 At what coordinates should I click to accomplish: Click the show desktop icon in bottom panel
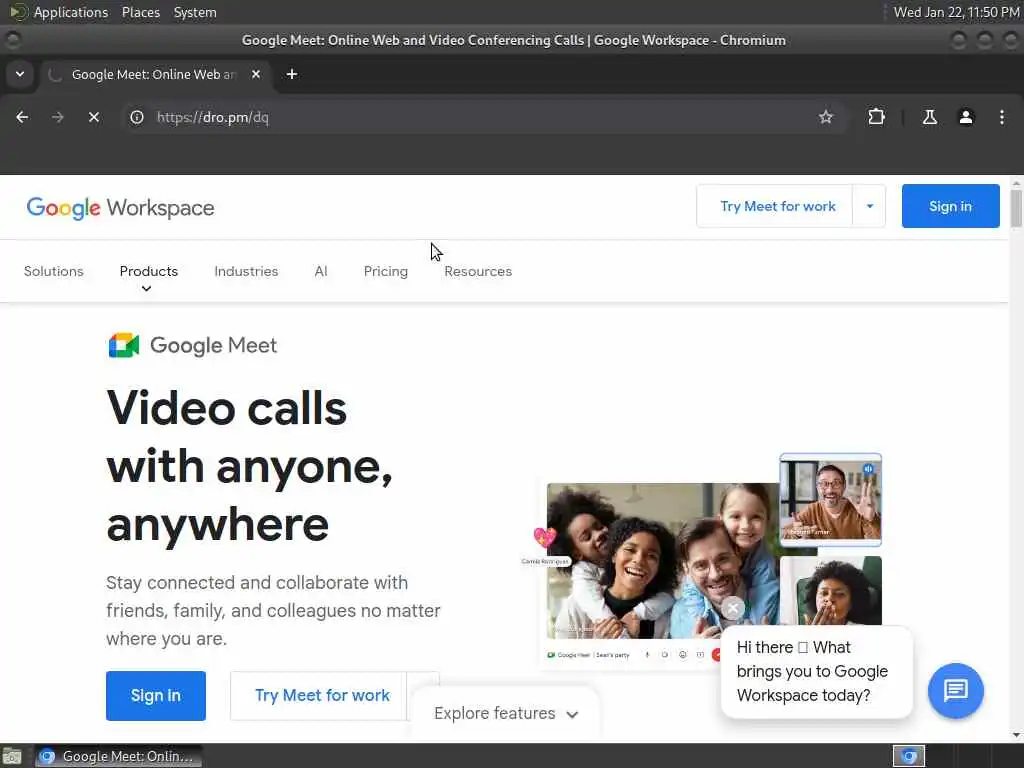click(x=12, y=756)
